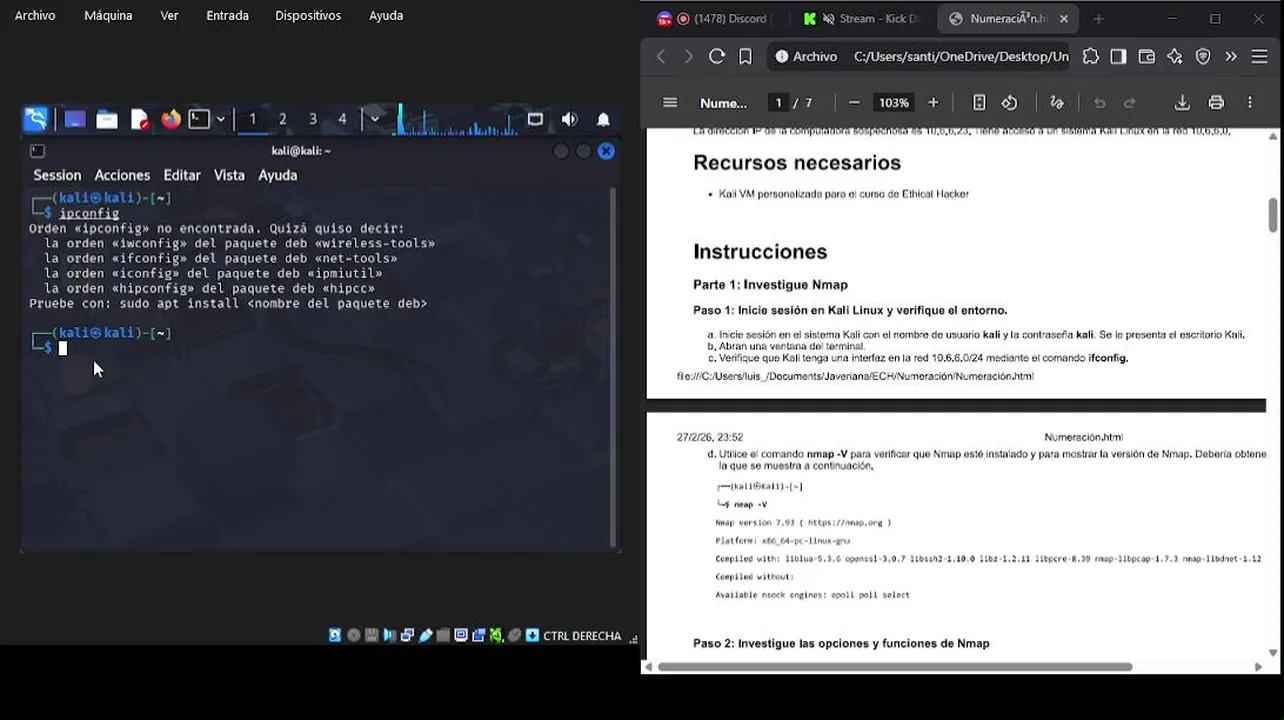Switch to workspace 2 in Kali panel
The image size is (1284, 720).
tap(282, 119)
